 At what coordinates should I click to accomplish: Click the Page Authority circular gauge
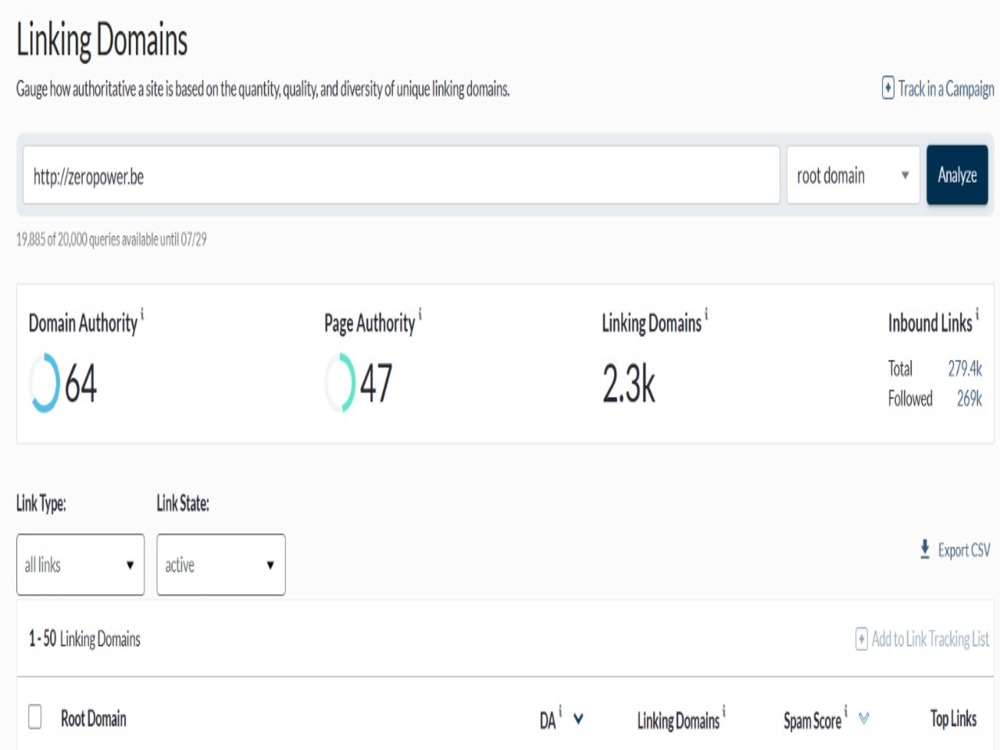340,383
